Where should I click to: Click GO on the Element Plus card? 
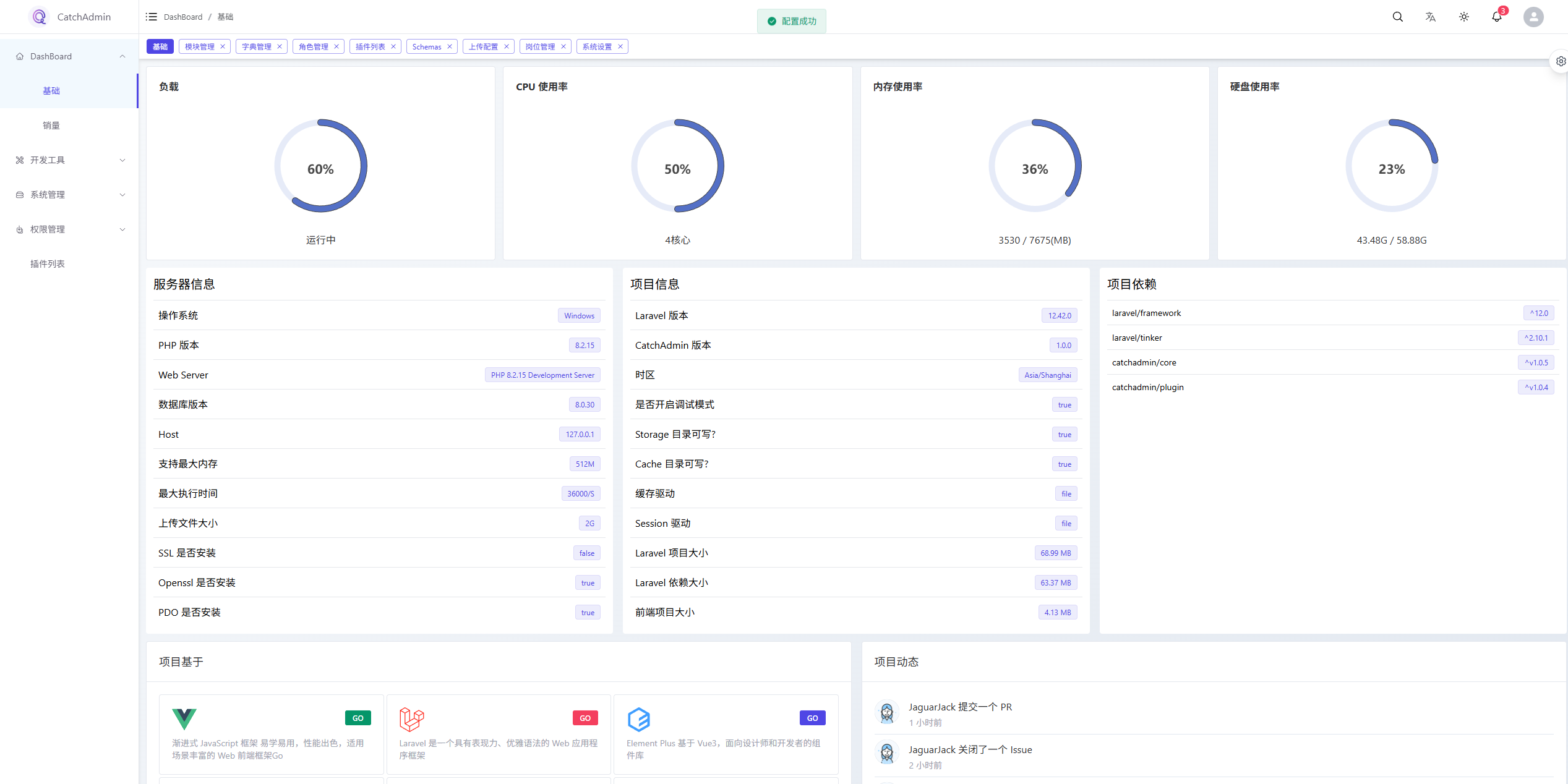coord(812,718)
